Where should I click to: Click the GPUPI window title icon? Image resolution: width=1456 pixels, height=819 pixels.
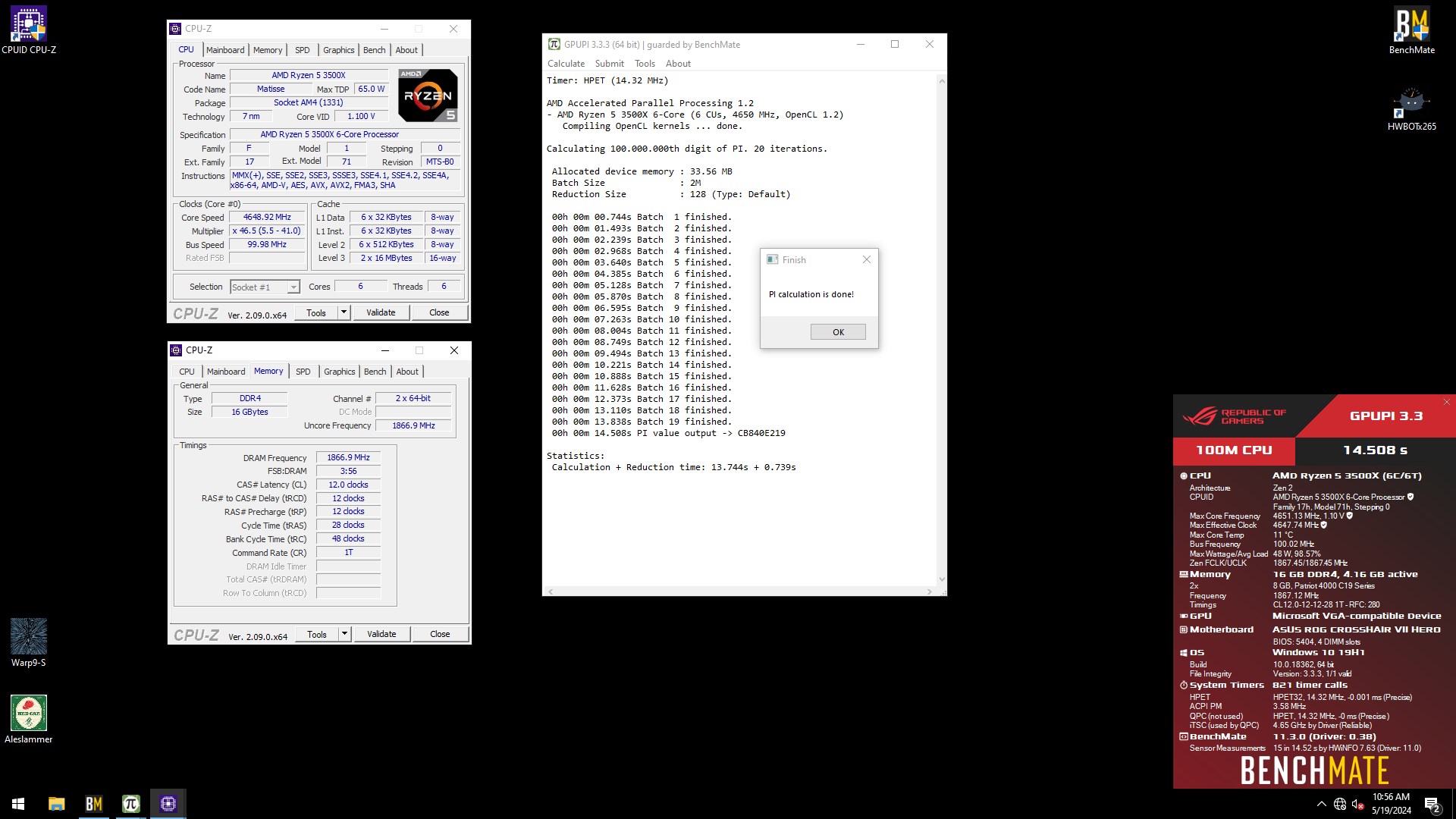[x=554, y=44]
